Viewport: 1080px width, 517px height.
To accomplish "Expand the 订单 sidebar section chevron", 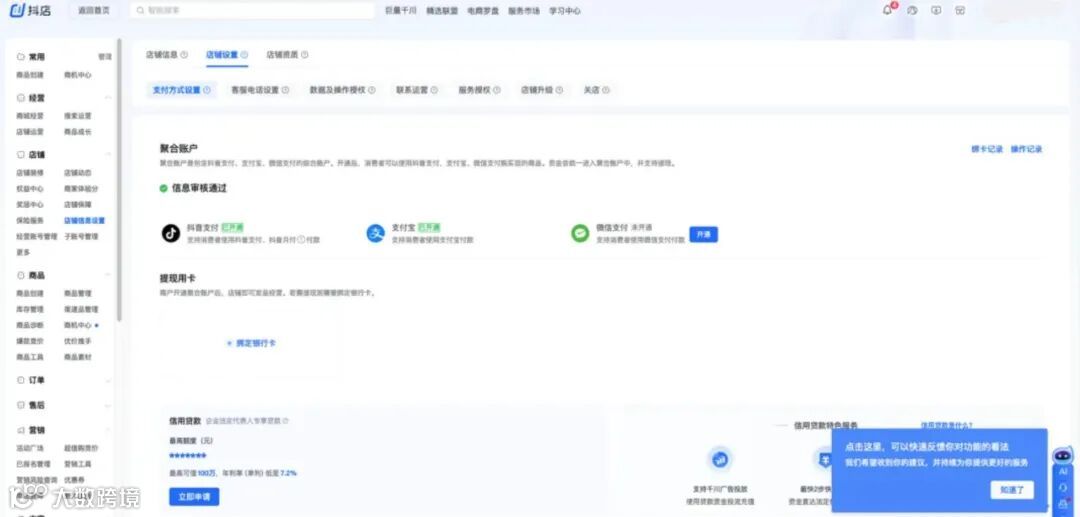I will tap(108, 380).
